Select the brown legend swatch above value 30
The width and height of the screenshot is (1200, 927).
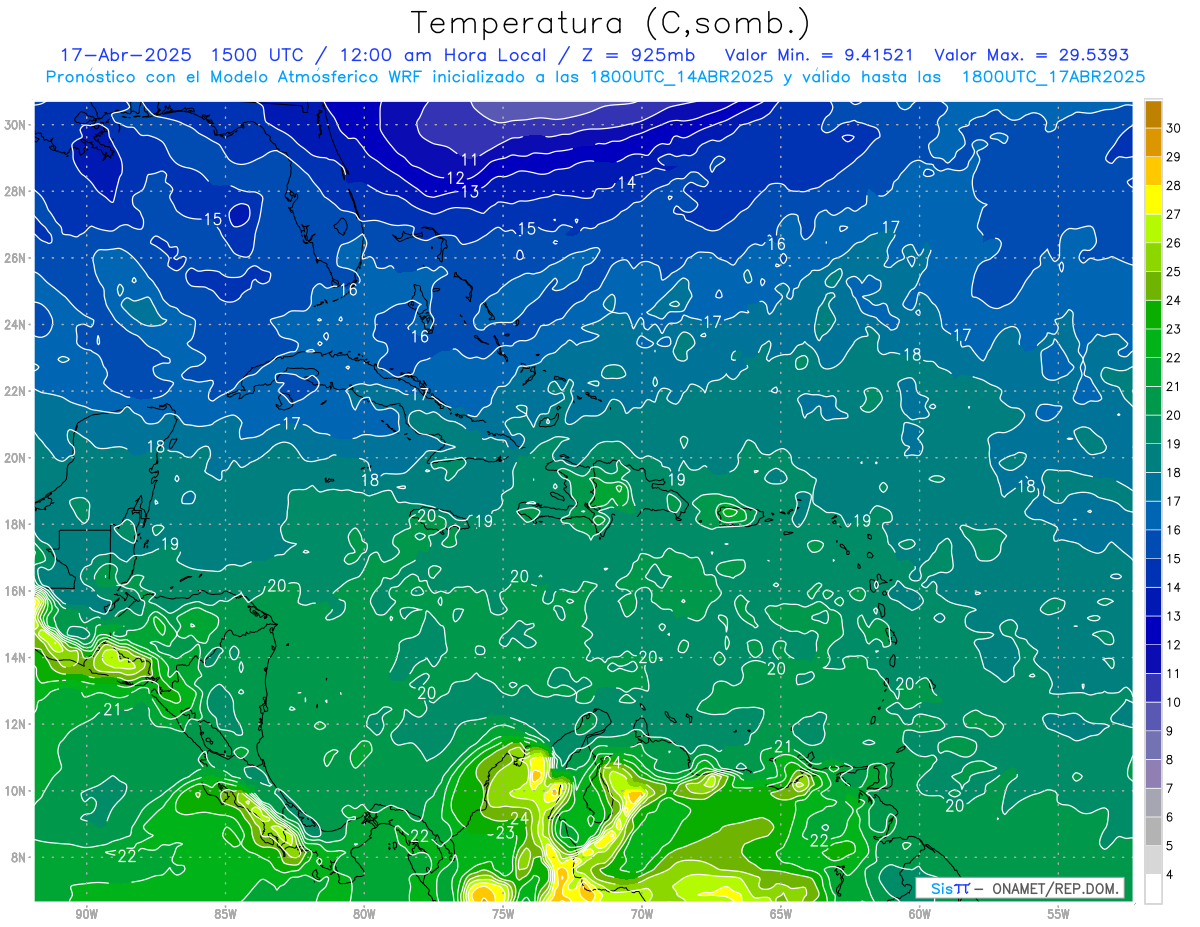[1153, 114]
